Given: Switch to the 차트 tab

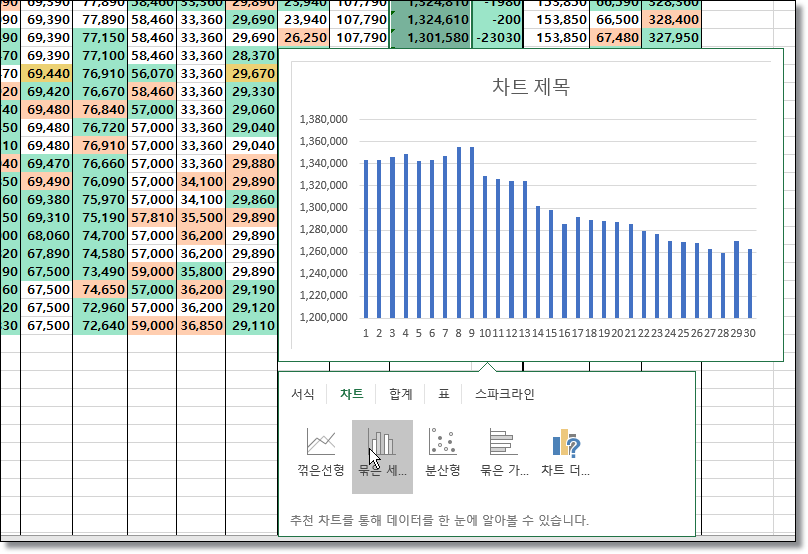Looking at the screenshot, I should tap(351, 394).
